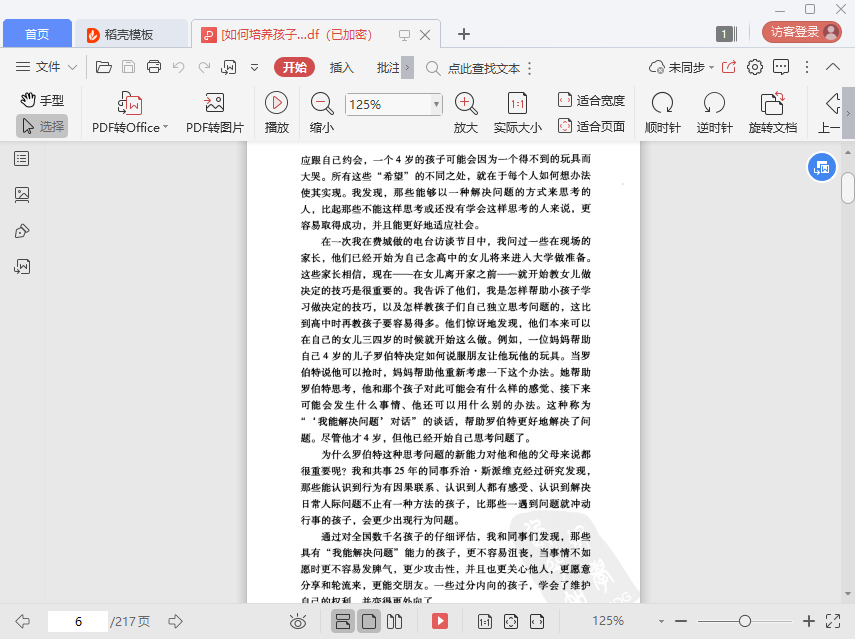Rotate page counterclockwise (逆时针)

click(x=714, y=113)
